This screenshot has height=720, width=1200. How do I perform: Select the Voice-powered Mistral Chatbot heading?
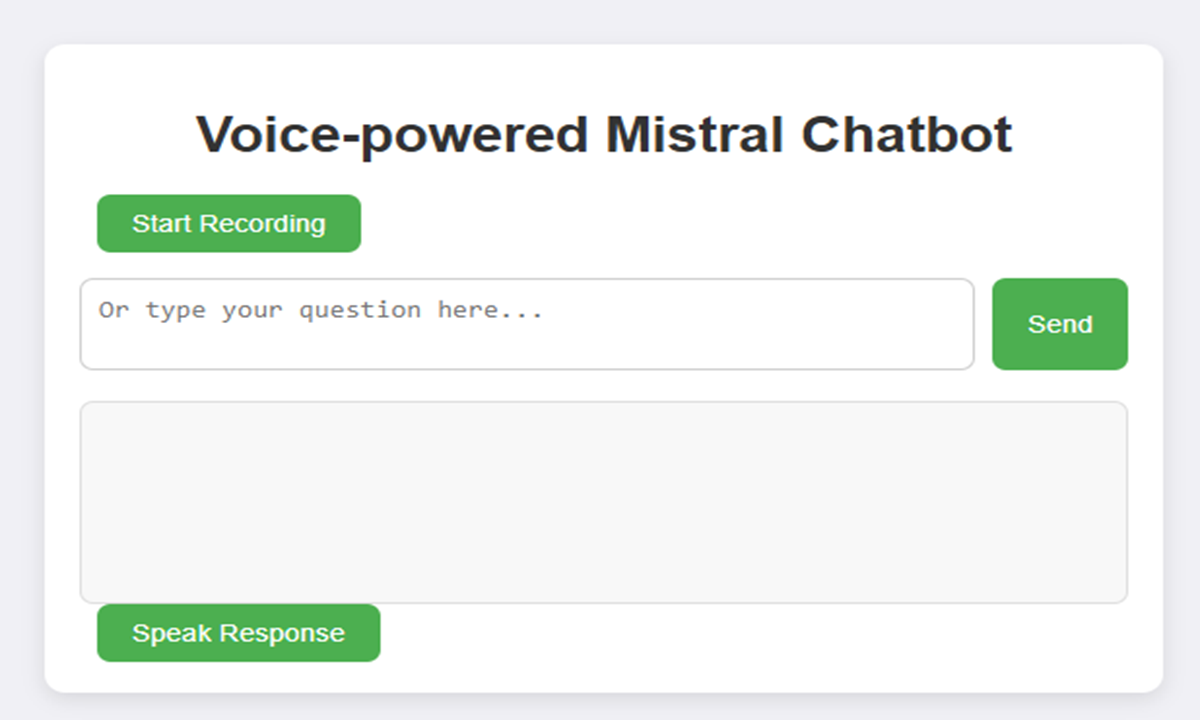(604, 134)
